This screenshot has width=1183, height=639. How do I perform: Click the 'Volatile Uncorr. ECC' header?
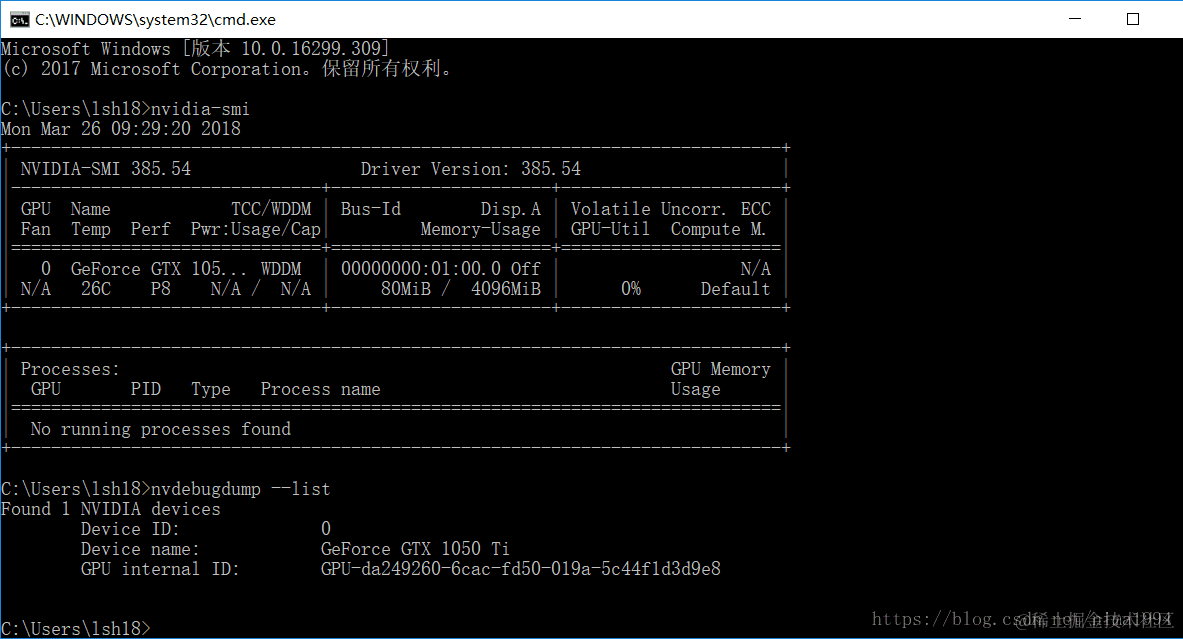[671, 209]
